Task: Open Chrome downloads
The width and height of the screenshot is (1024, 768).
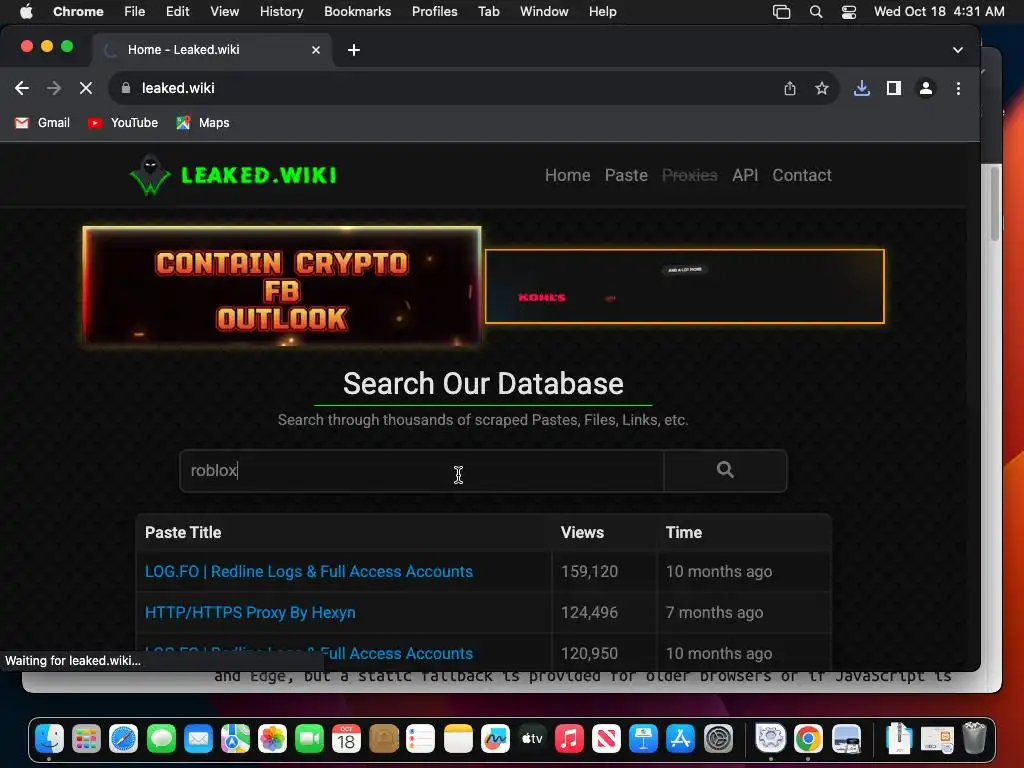Action: [x=861, y=88]
